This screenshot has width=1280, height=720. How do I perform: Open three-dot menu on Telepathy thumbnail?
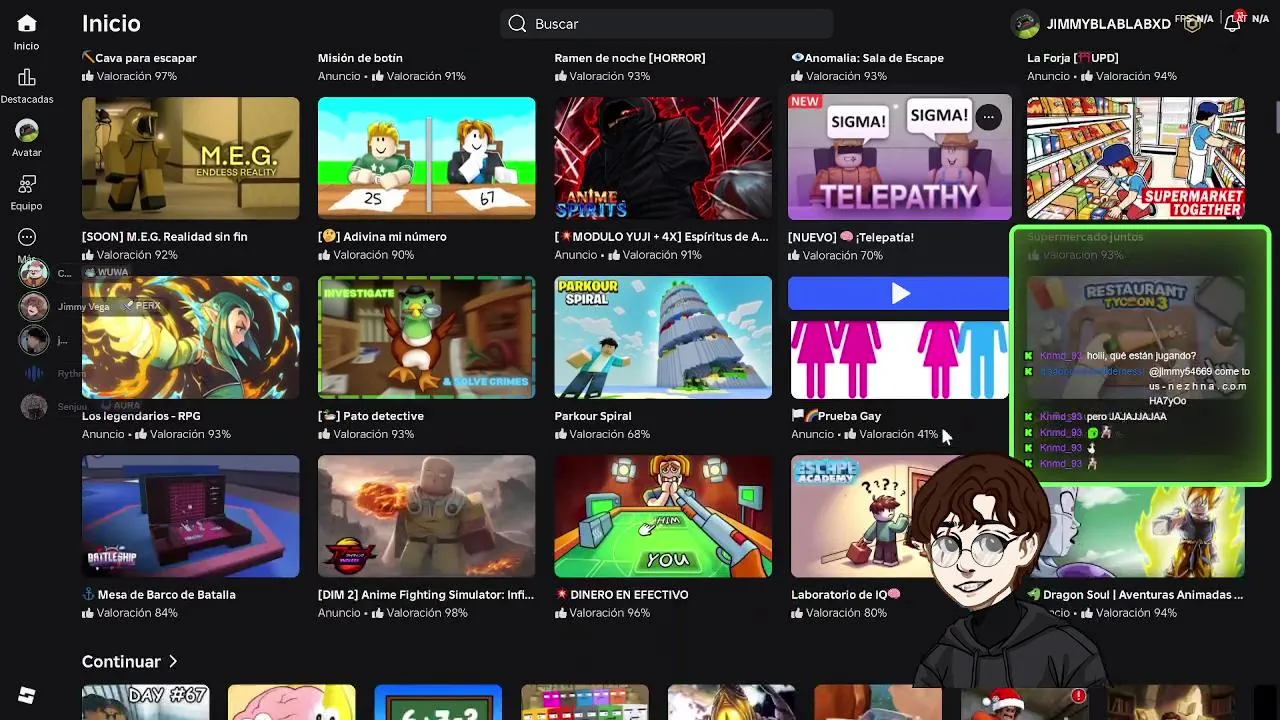[988, 117]
